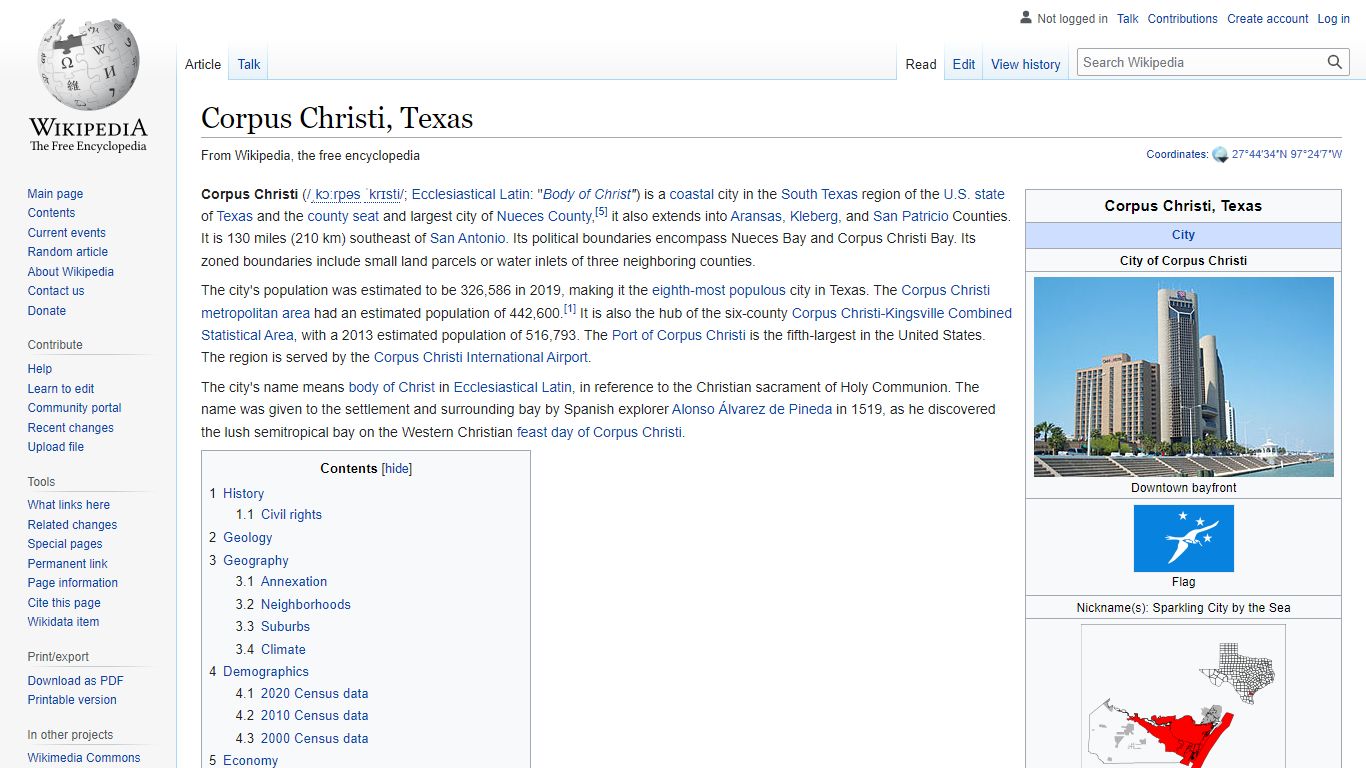Viewport: 1366px width, 768px height.
Task: Open Related changes tool
Action: 72,525
